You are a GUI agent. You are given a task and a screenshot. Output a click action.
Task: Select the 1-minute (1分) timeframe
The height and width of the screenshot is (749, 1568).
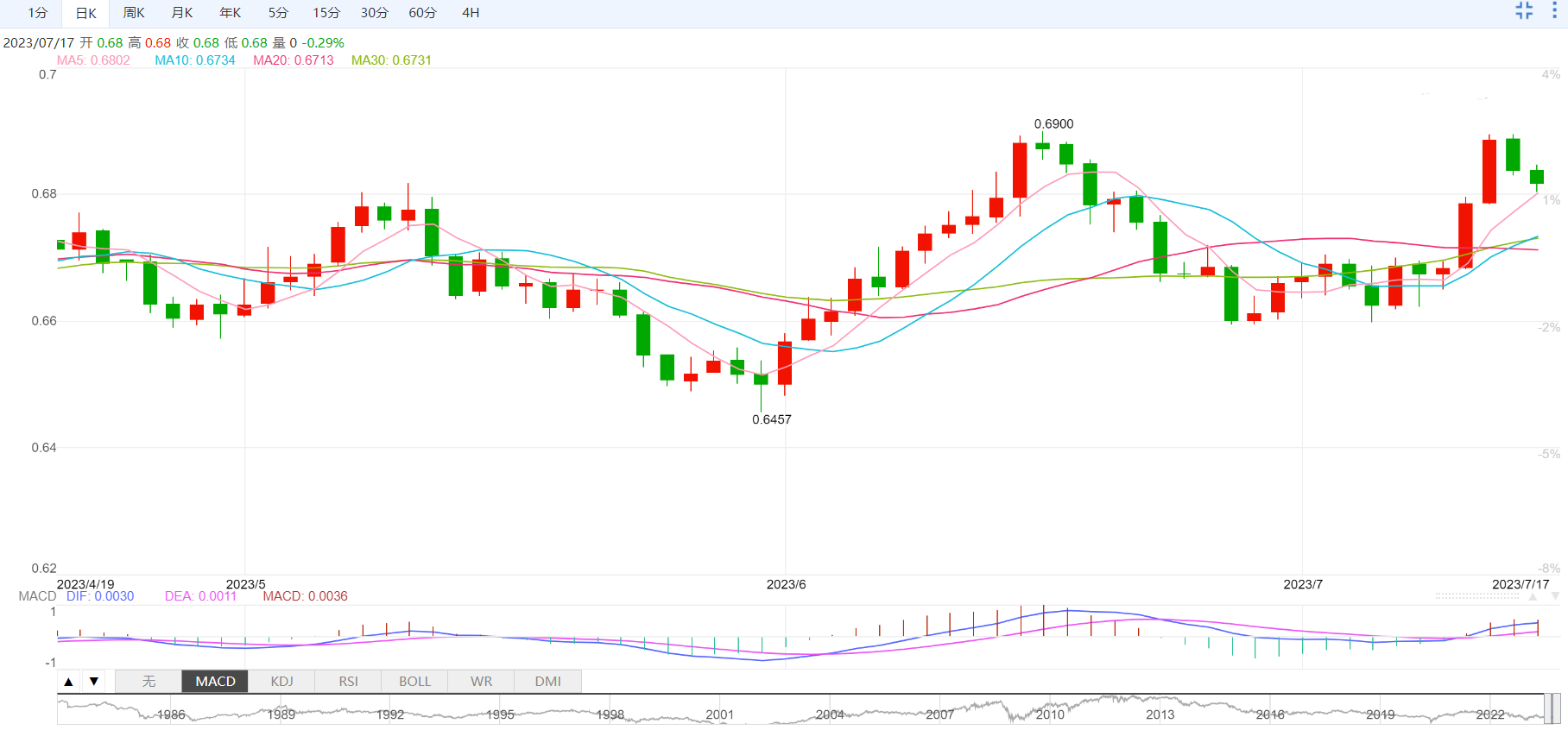pyautogui.click(x=38, y=13)
